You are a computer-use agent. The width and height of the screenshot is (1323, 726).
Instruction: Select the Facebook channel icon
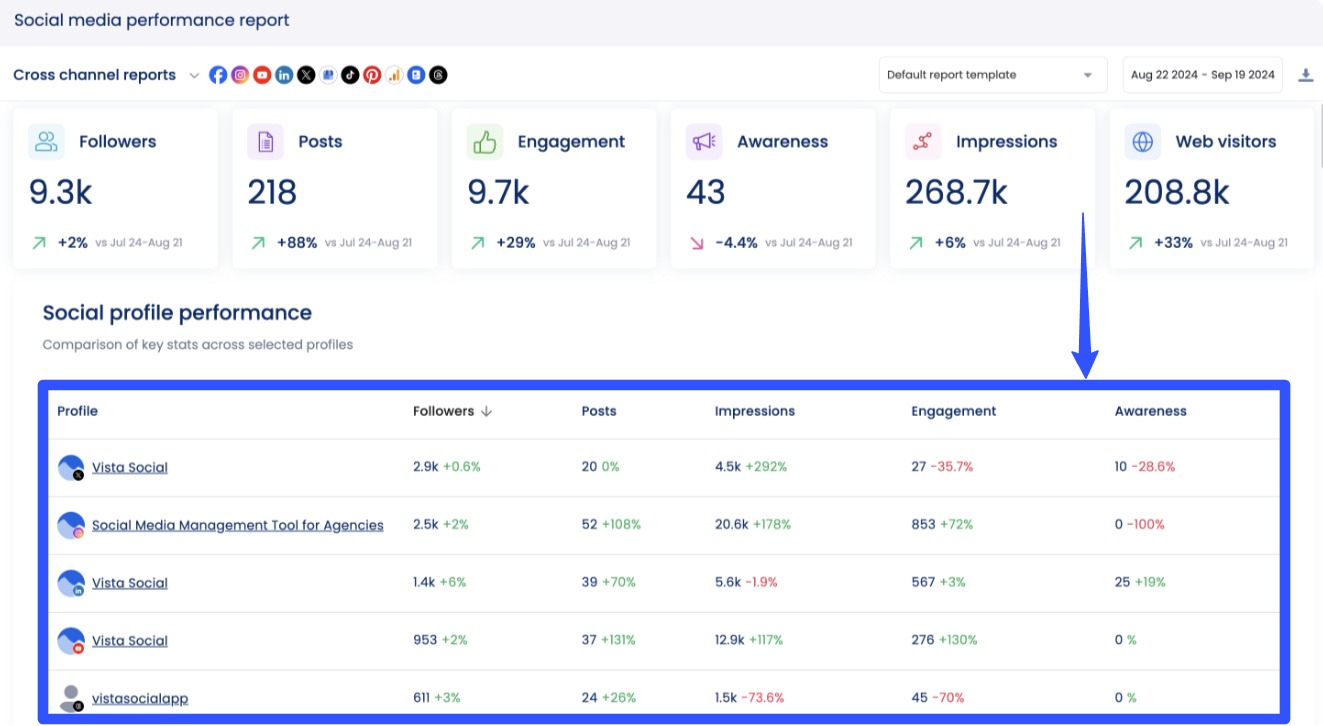tap(218, 74)
